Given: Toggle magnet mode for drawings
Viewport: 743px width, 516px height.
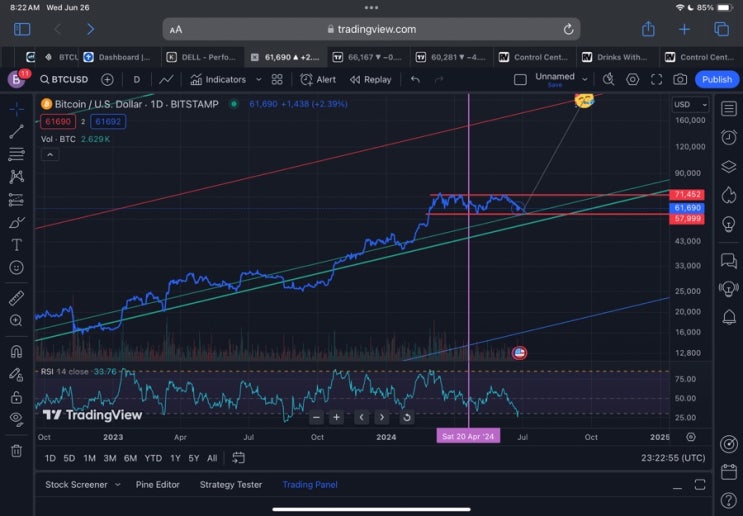Looking at the screenshot, I should tap(17, 352).
